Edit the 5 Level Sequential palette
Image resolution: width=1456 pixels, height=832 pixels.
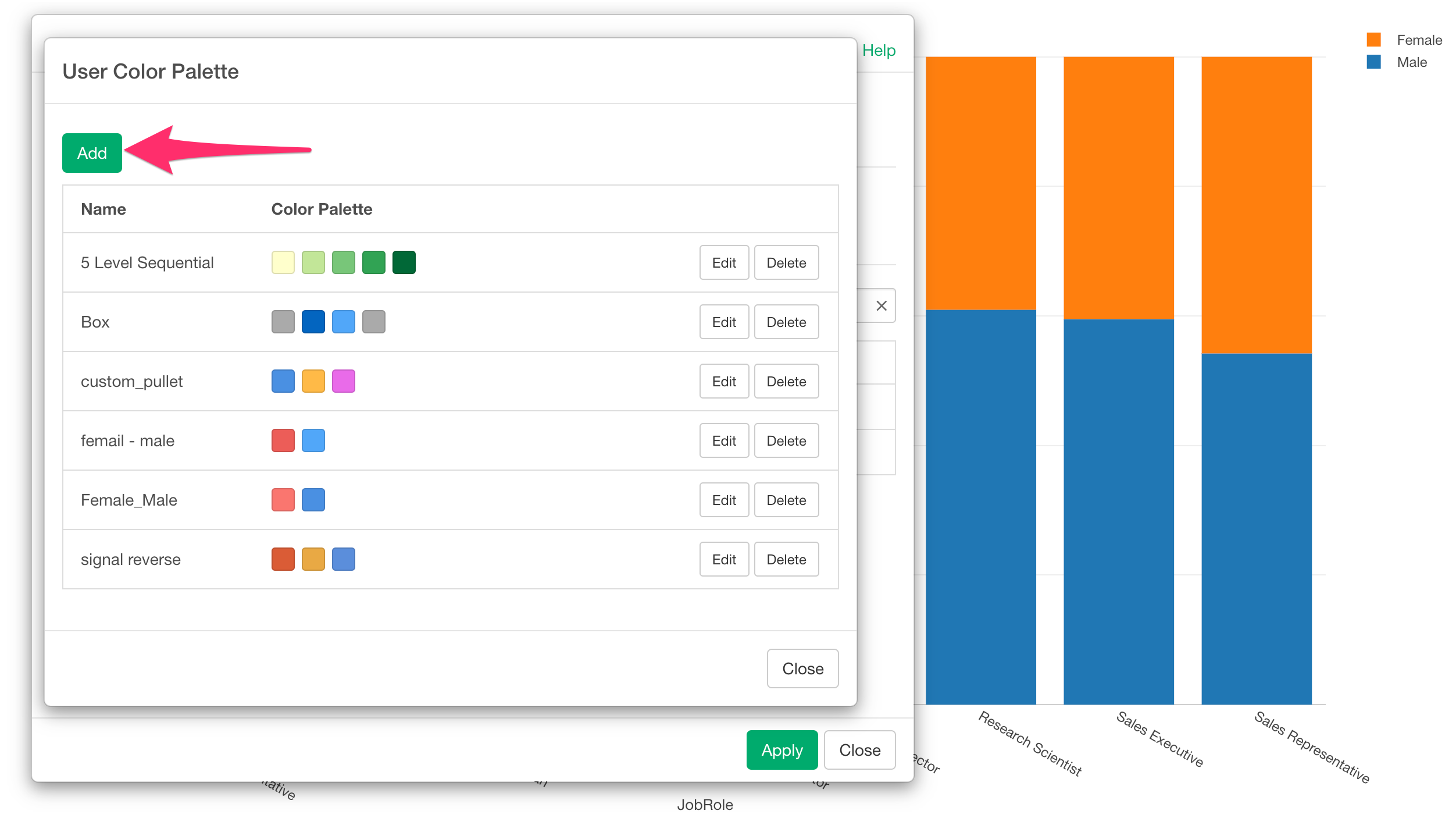tap(724, 262)
